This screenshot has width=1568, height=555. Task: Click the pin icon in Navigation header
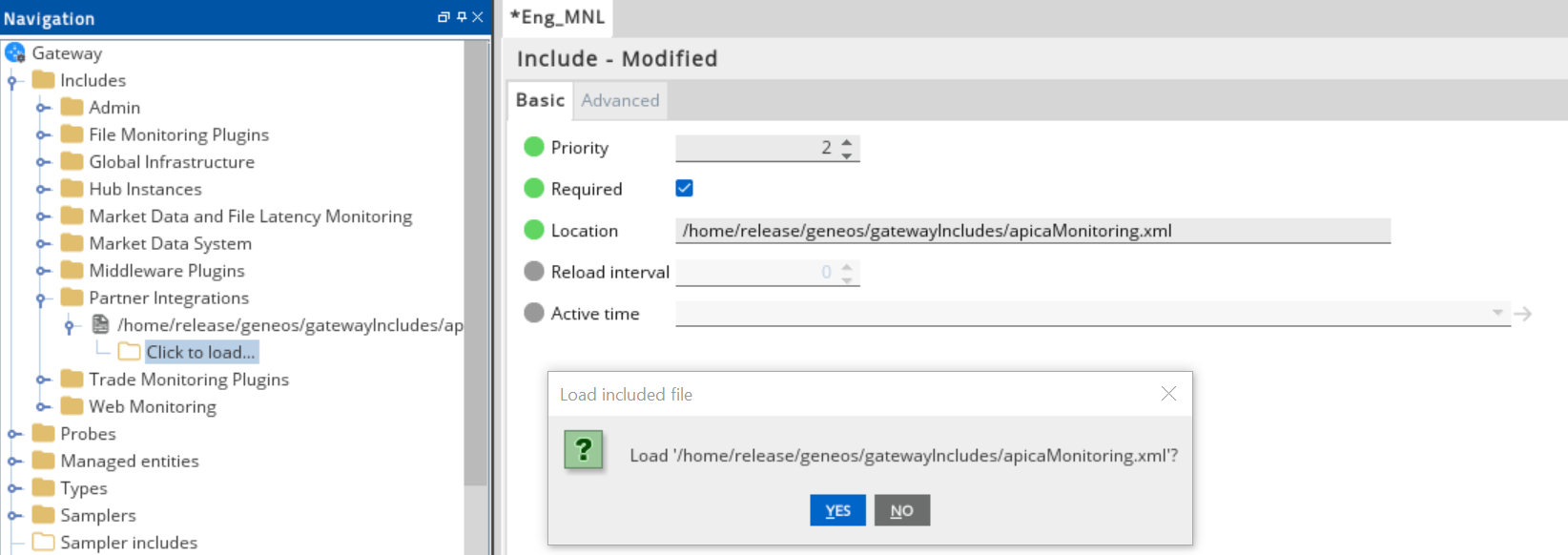462,17
